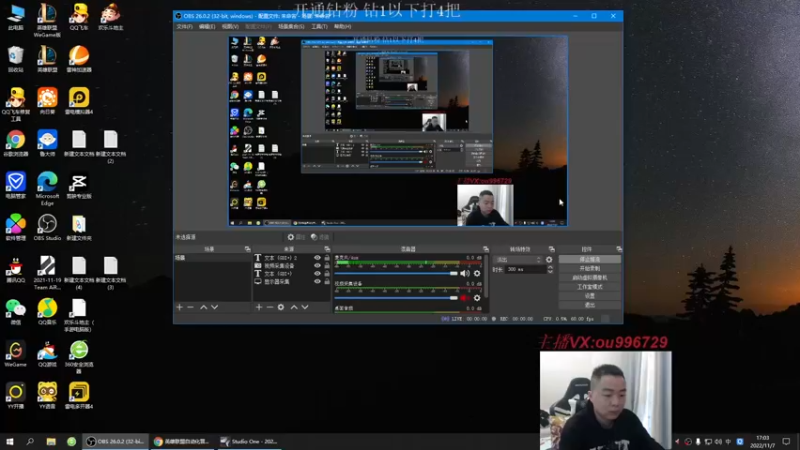This screenshot has width=800, height=450.
Task: Click the 开始录制 start recording button
Action: click(590, 268)
